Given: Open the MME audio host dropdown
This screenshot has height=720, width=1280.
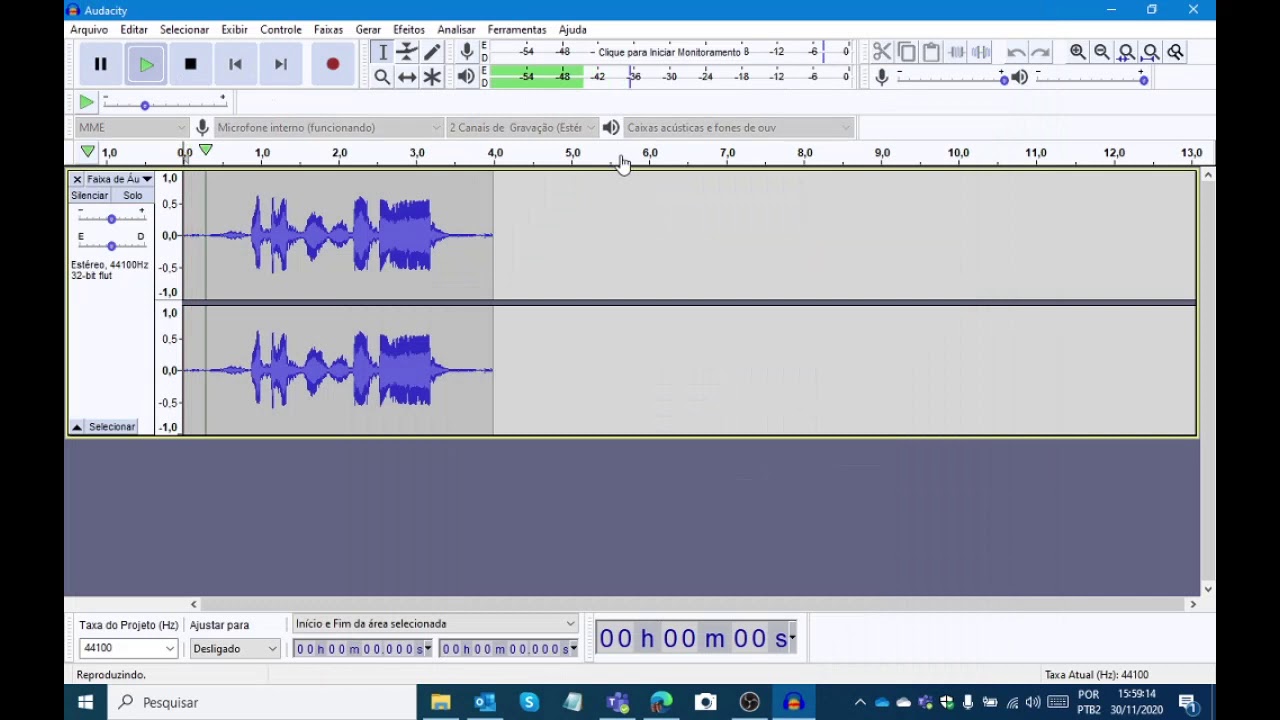Looking at the screenshot, I should click(132, 127).
